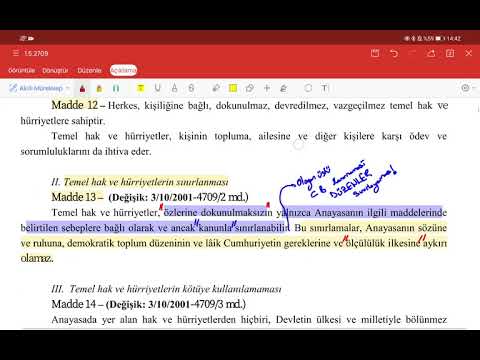Click the text (Değişik: 3/10/2001-4709/3 md.)

(x=176, y=304)
